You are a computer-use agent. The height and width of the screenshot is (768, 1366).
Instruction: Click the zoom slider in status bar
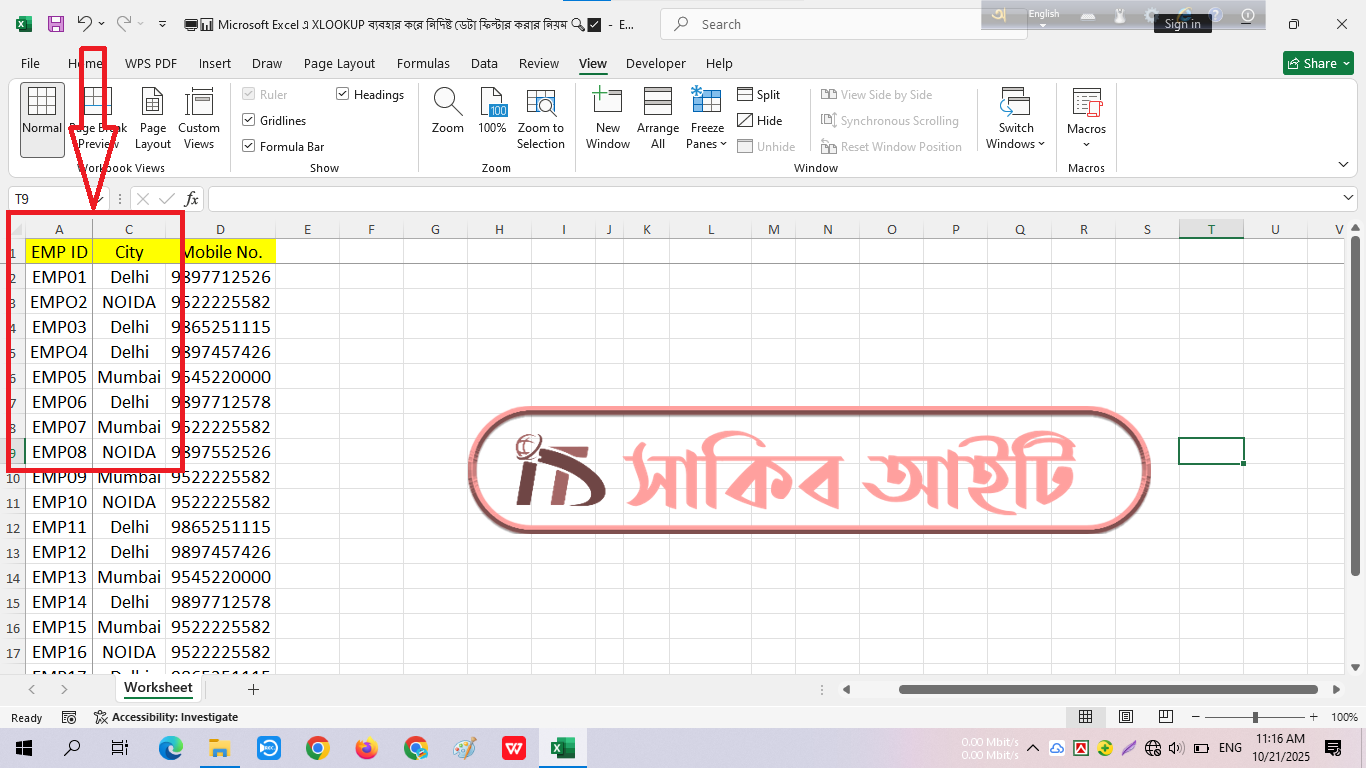point(1255,717)
